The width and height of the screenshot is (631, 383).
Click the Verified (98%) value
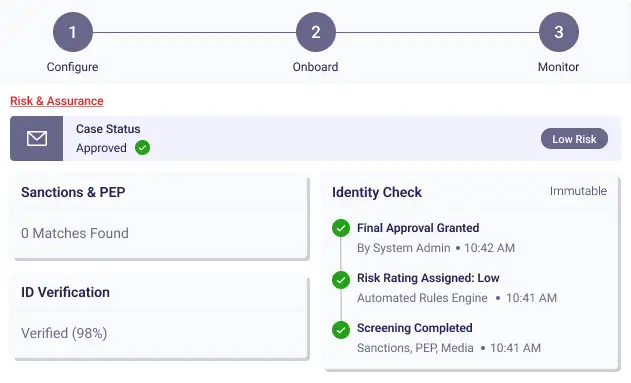64,334
